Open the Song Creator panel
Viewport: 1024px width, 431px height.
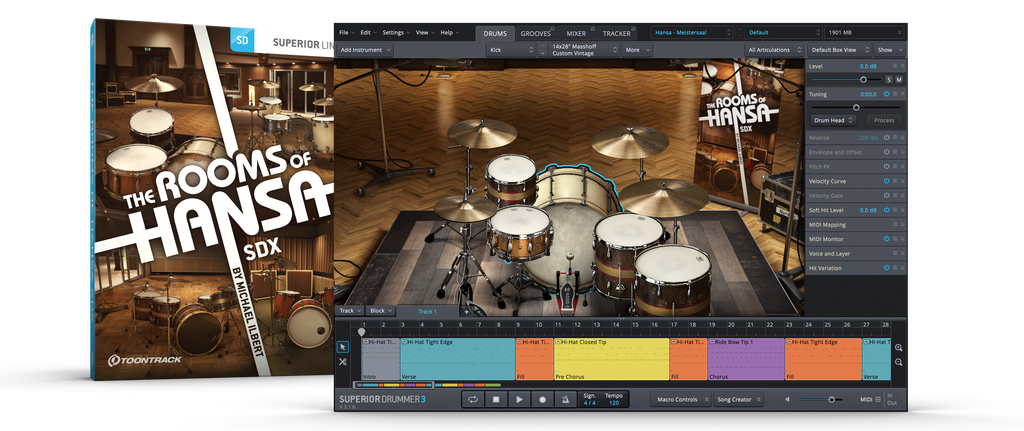point(737,399)
